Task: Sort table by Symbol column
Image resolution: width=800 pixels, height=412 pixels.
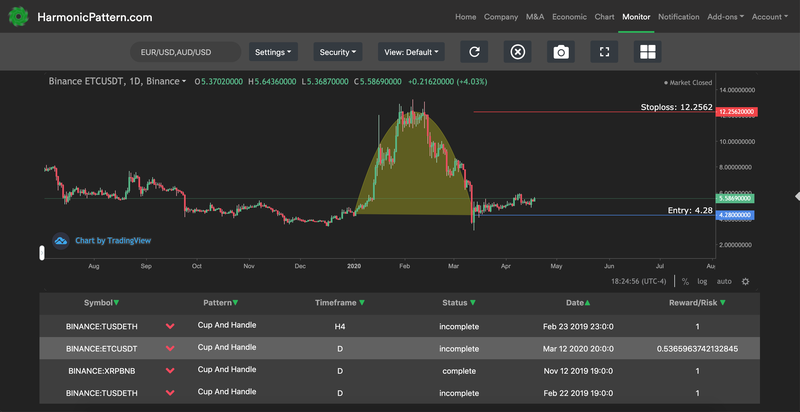Action: coord(102,303)
